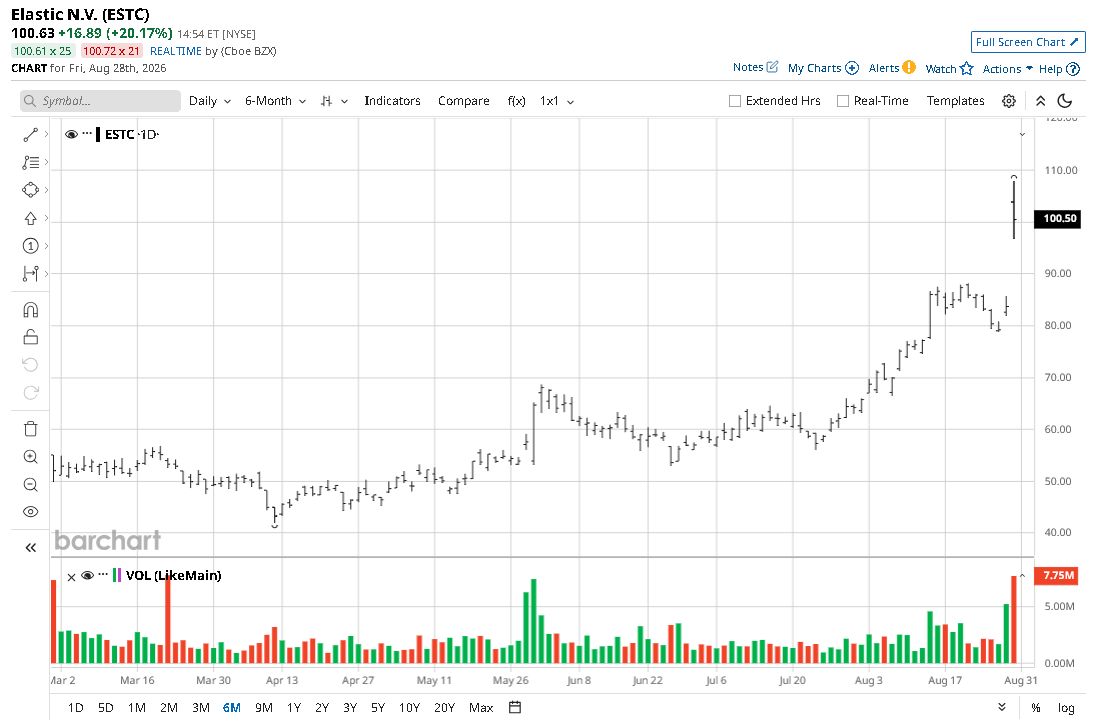Open the Daily frequency dropdown

[209, 101]
